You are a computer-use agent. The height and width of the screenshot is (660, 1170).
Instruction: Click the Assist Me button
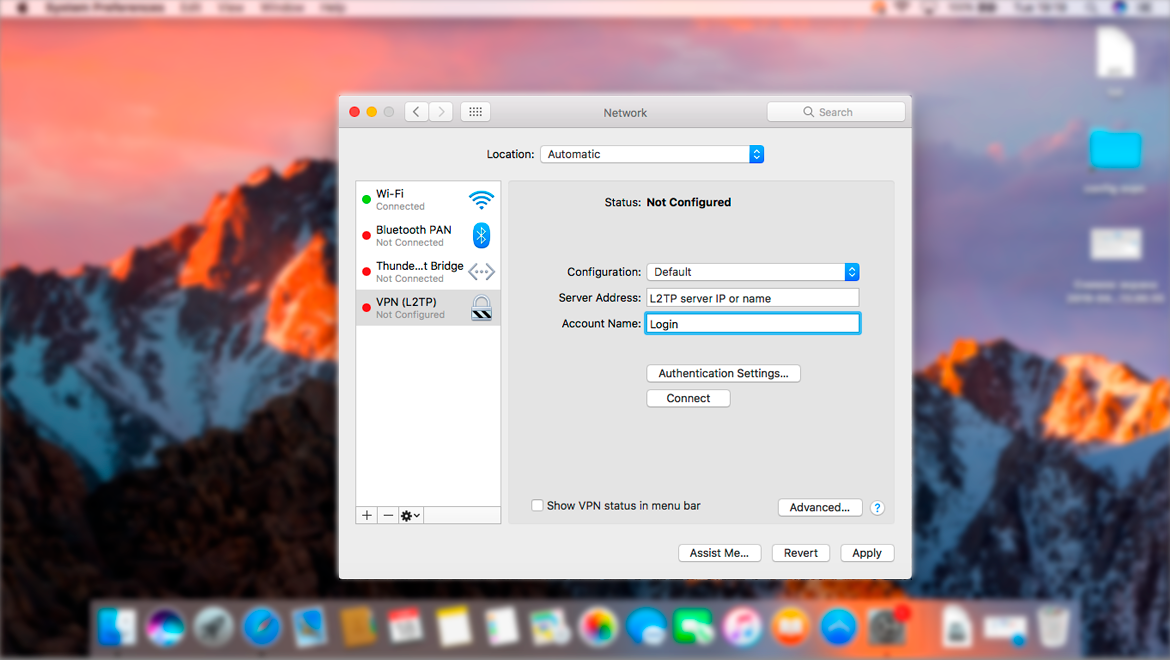719,553
